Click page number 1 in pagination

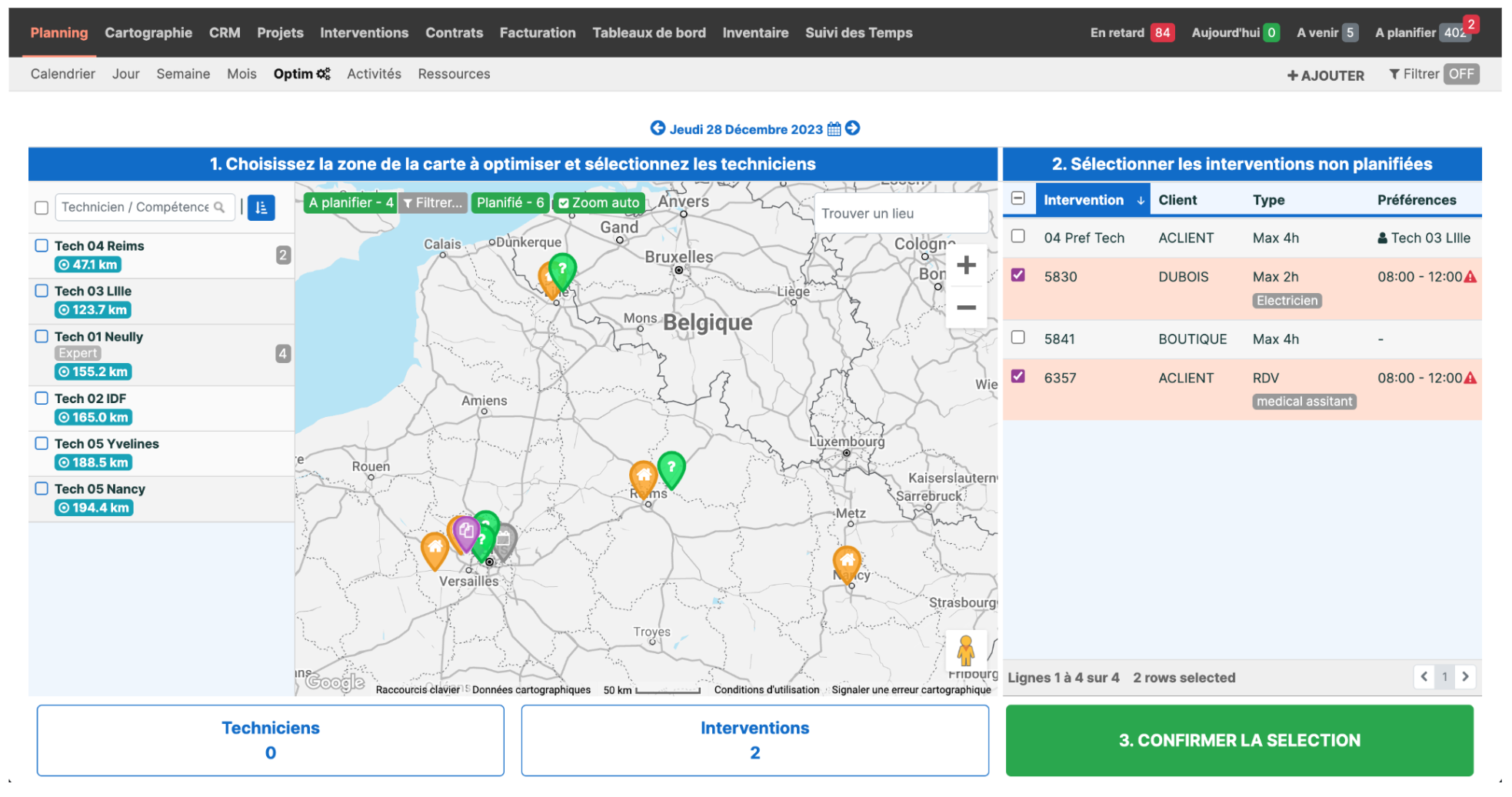tap(1445, 677)
